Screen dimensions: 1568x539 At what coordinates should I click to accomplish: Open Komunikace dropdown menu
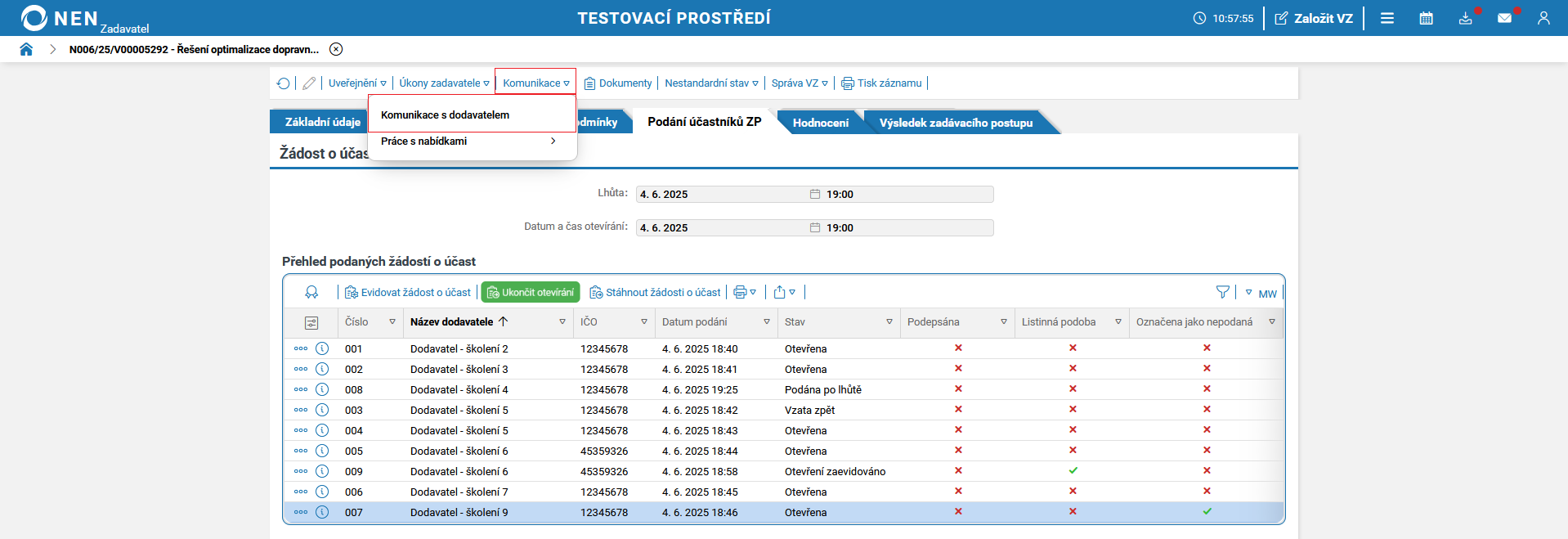pos(535,83)
